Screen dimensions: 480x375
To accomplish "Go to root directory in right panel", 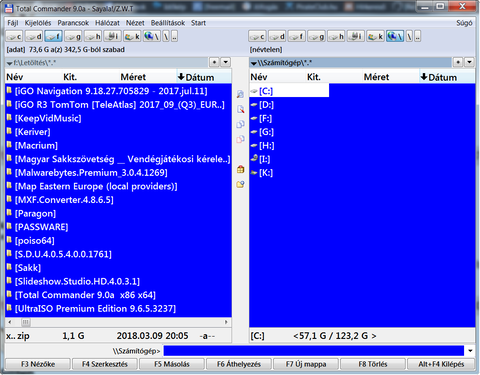I will [x=409, y=36].
